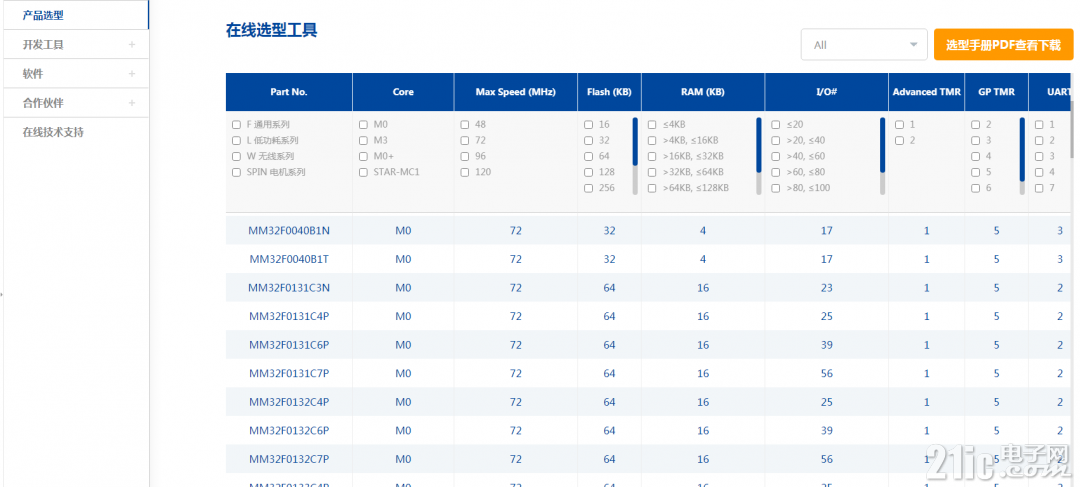The height and width of the screenshot is (487, 1080).
Task: Open part MM32F0040B1T
Action: click(x=289, y=259)
